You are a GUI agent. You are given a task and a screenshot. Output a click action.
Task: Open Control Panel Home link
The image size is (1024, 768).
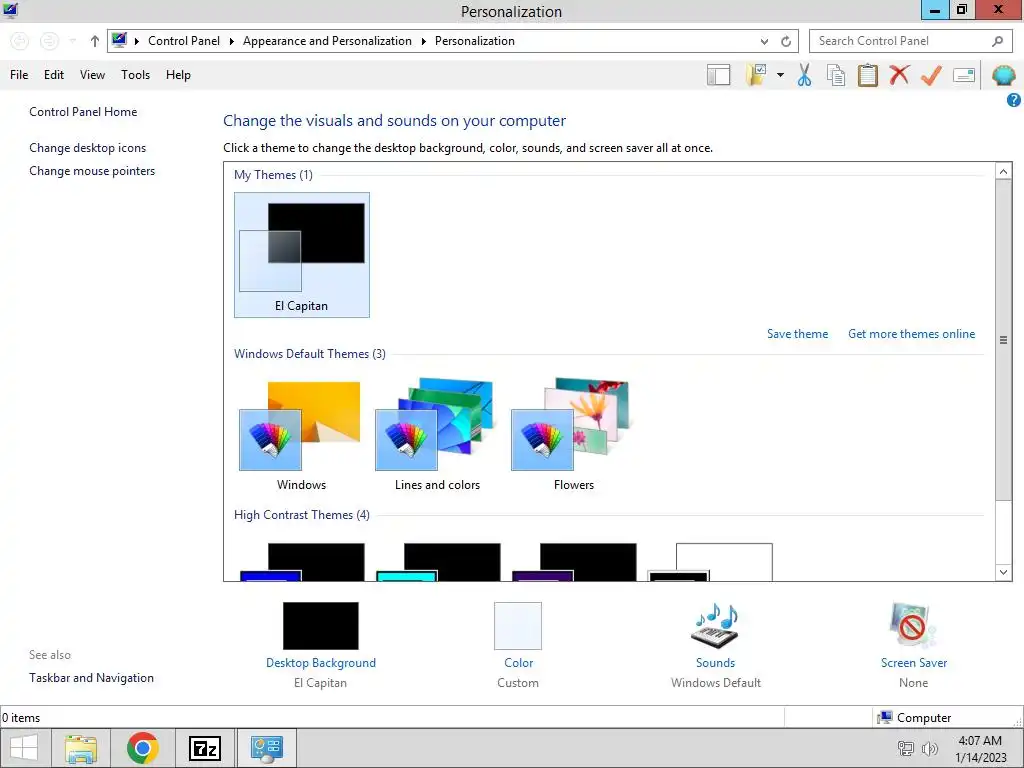pyautogui.click(x=83, y=112)
